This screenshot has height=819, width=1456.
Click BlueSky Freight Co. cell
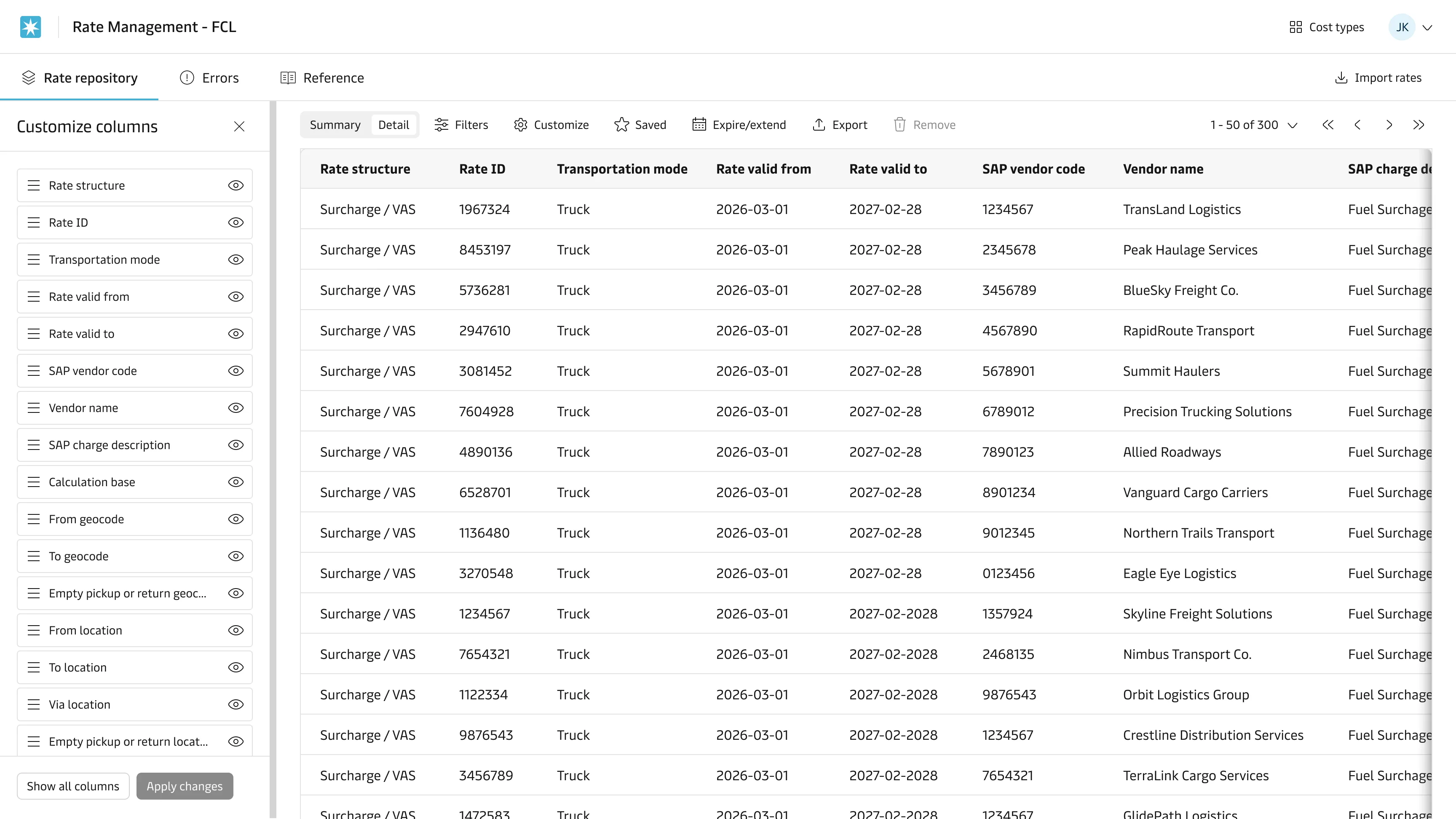(1181, 291)
